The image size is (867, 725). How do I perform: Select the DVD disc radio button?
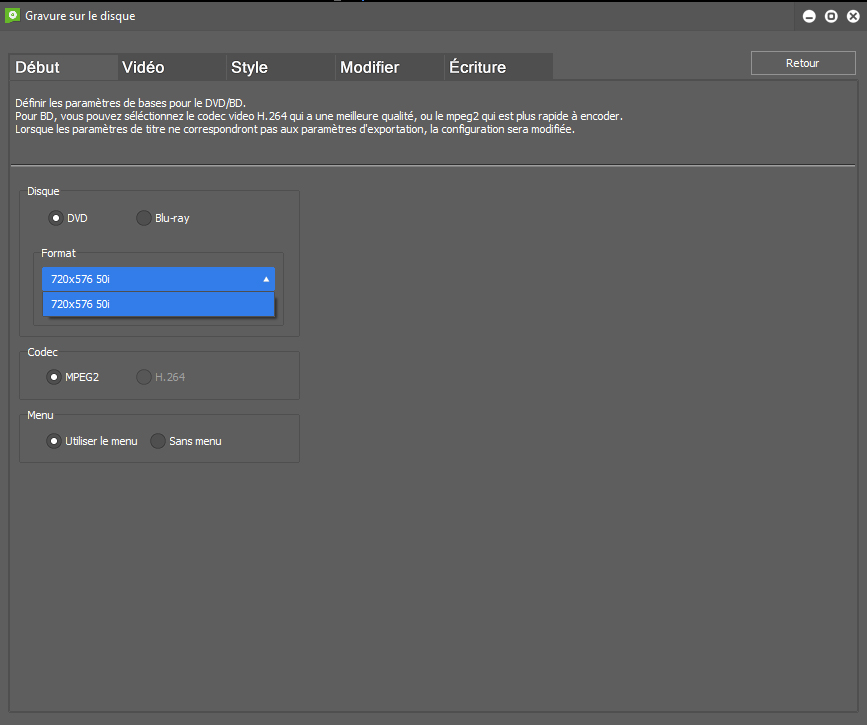point(55,218)
